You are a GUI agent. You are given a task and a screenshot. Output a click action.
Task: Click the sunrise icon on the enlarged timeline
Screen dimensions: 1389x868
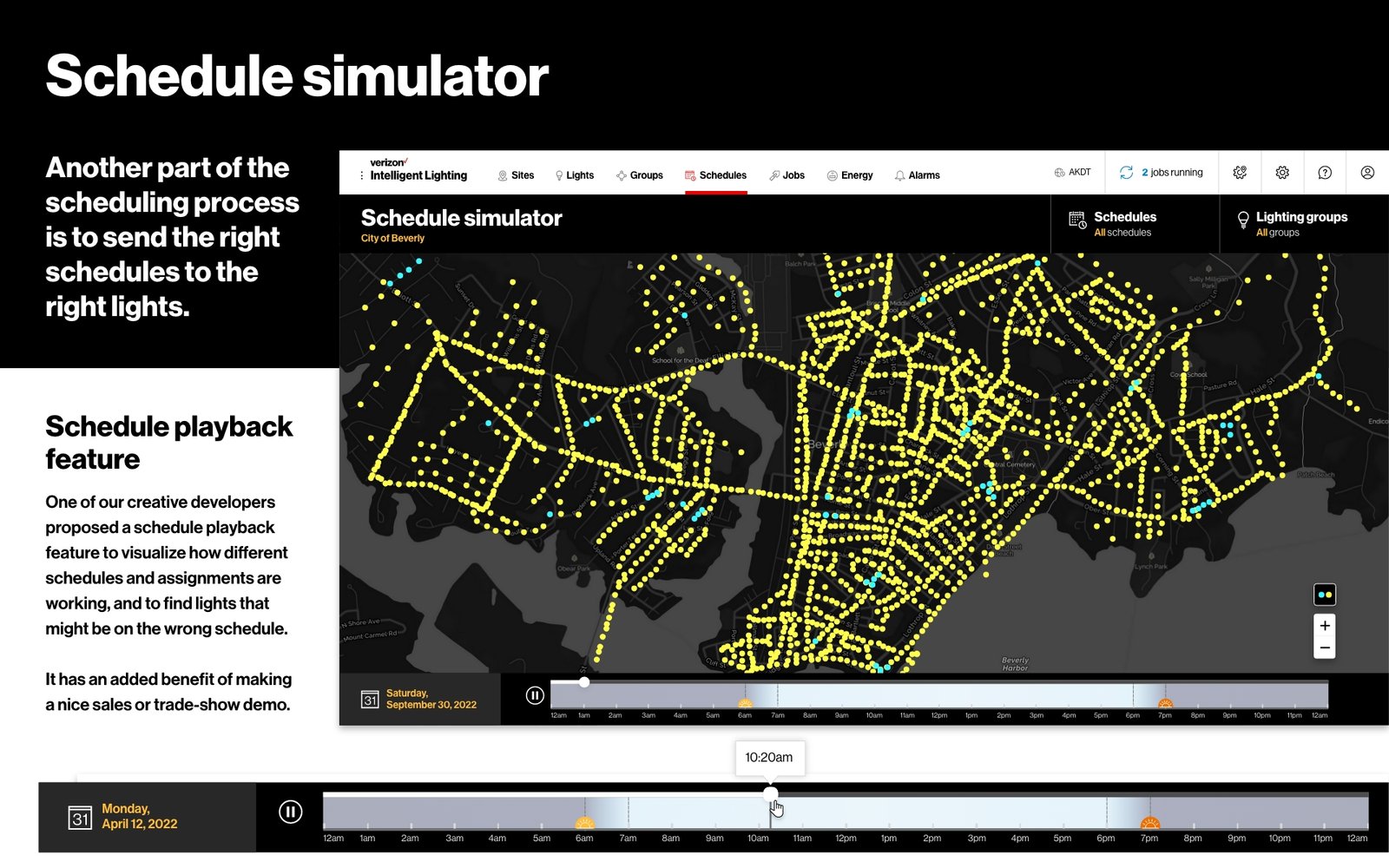click(585, 823)
